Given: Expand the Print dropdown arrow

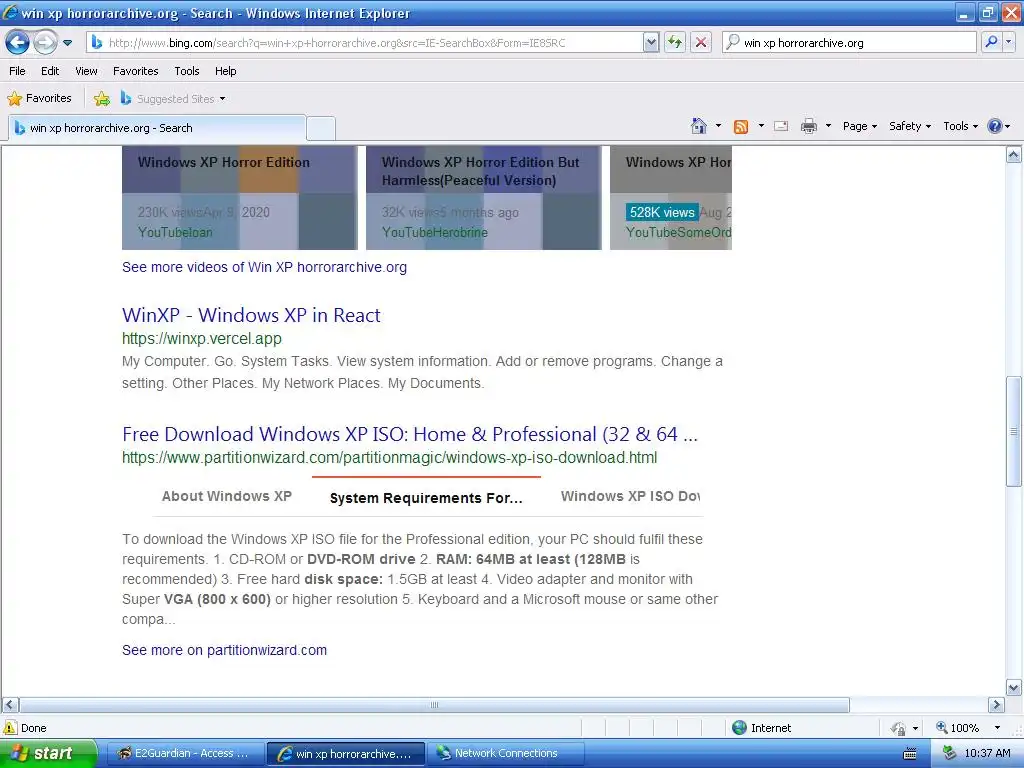Looking at the screenshot, I should coord(828,126).
